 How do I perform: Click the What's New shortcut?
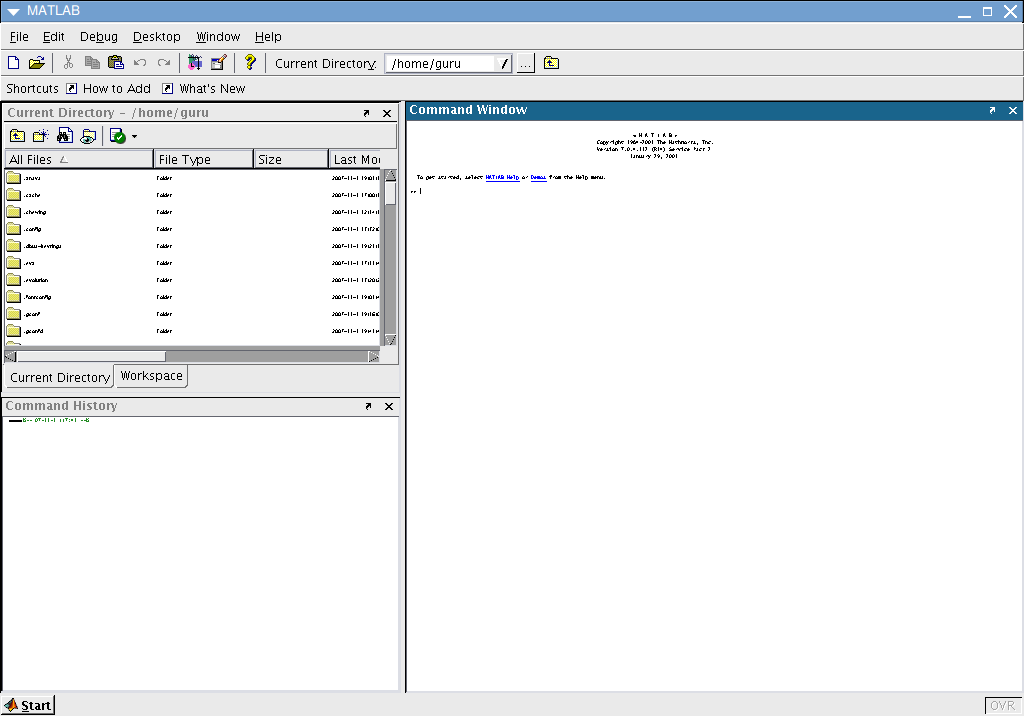[x=204, y=88]
